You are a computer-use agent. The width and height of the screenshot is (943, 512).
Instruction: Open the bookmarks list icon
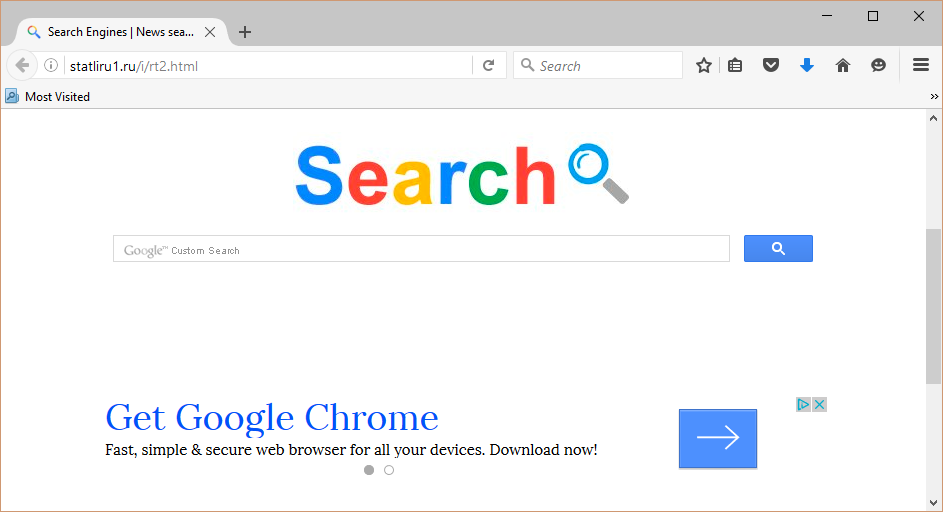pyautogui.click(x=735, y=66)
